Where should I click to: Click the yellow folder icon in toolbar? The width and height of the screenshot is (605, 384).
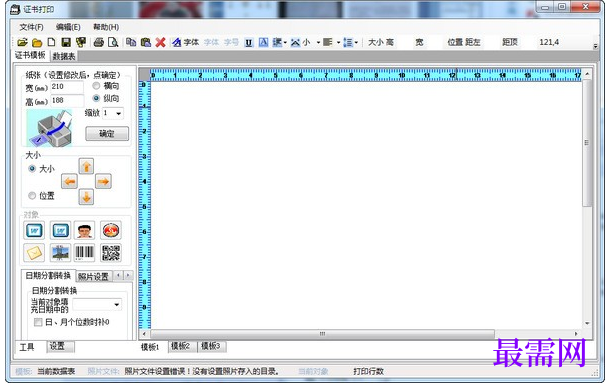point(37,42)
